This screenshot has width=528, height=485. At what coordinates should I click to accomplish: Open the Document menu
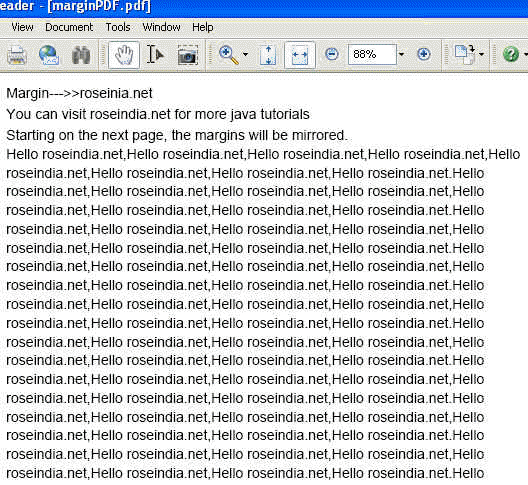(x=69, y=27)
